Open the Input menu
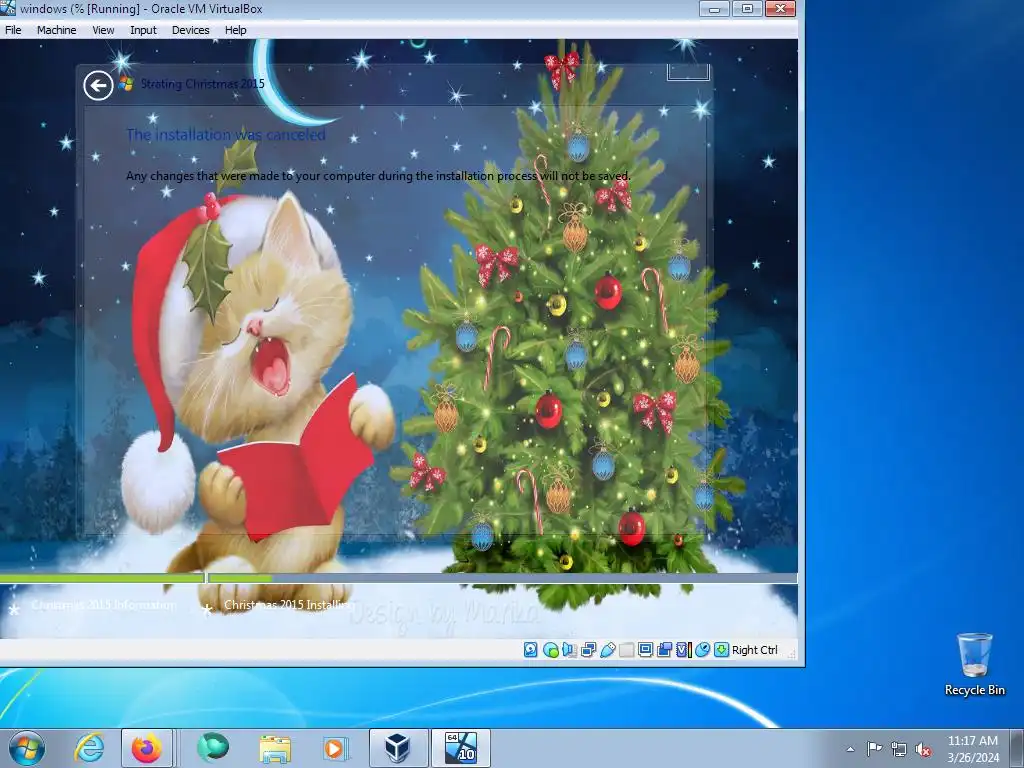 pos(143,30)
